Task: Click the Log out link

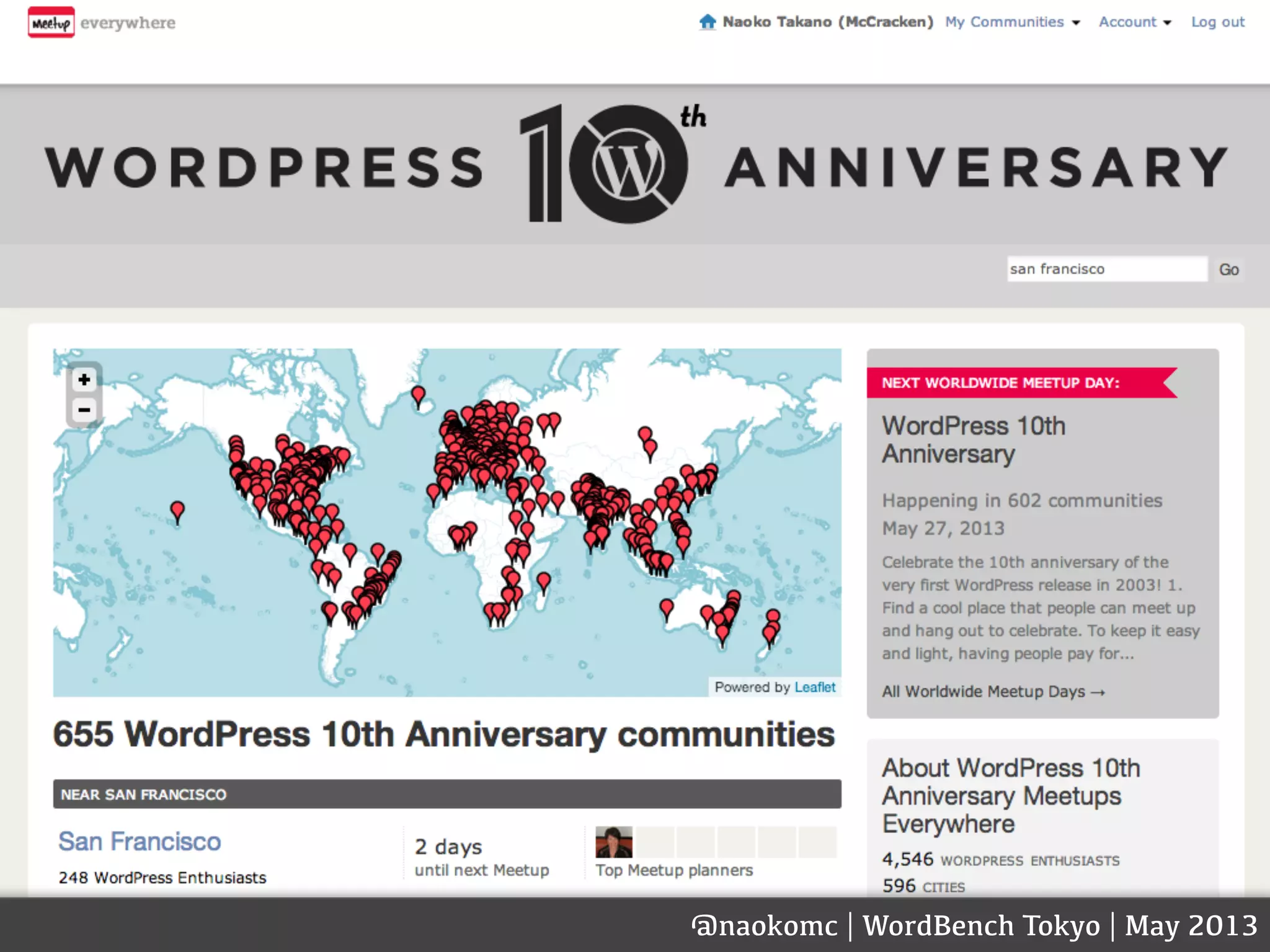Action: [x=1217, y=22]
